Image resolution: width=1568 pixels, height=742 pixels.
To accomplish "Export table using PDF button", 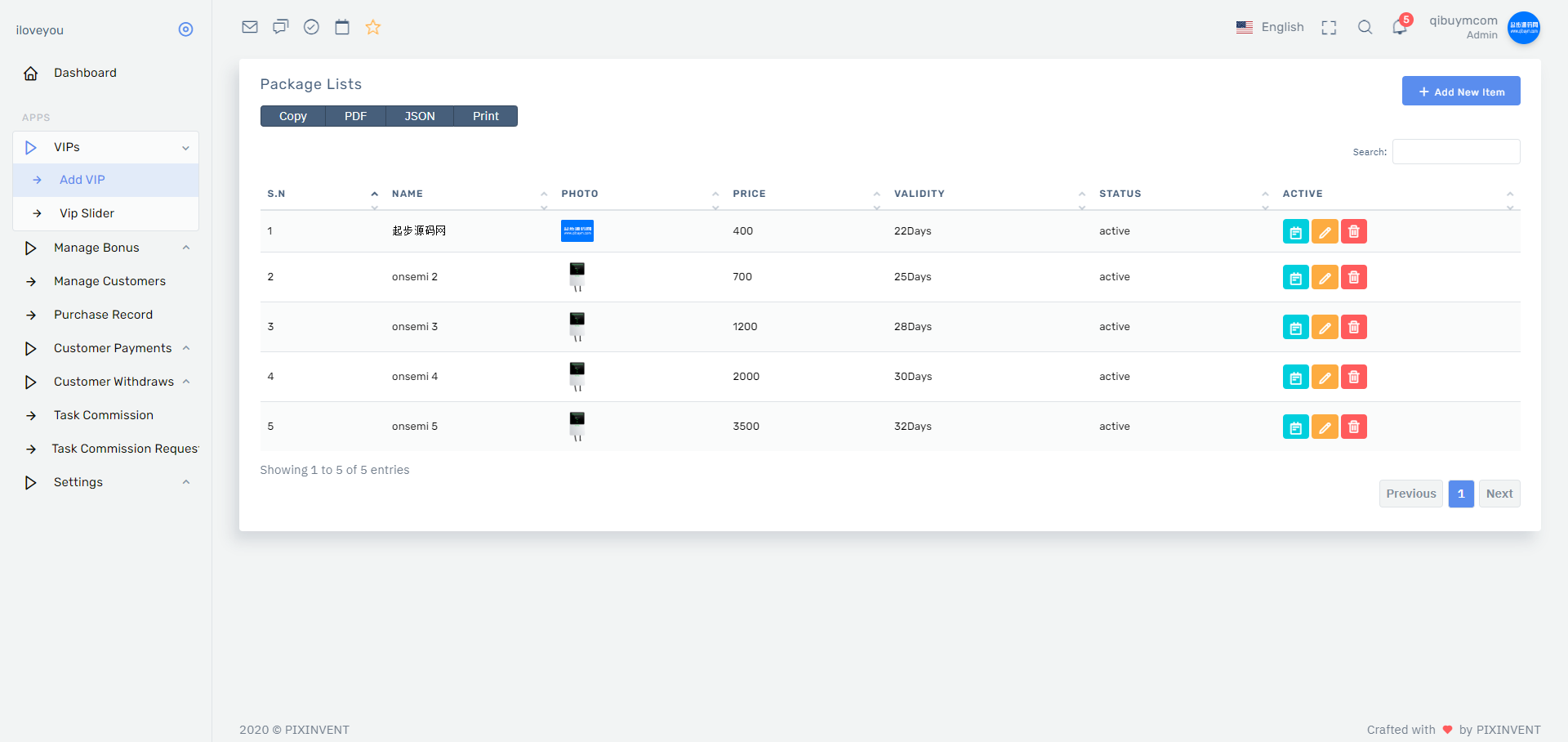I will (355, 116).
